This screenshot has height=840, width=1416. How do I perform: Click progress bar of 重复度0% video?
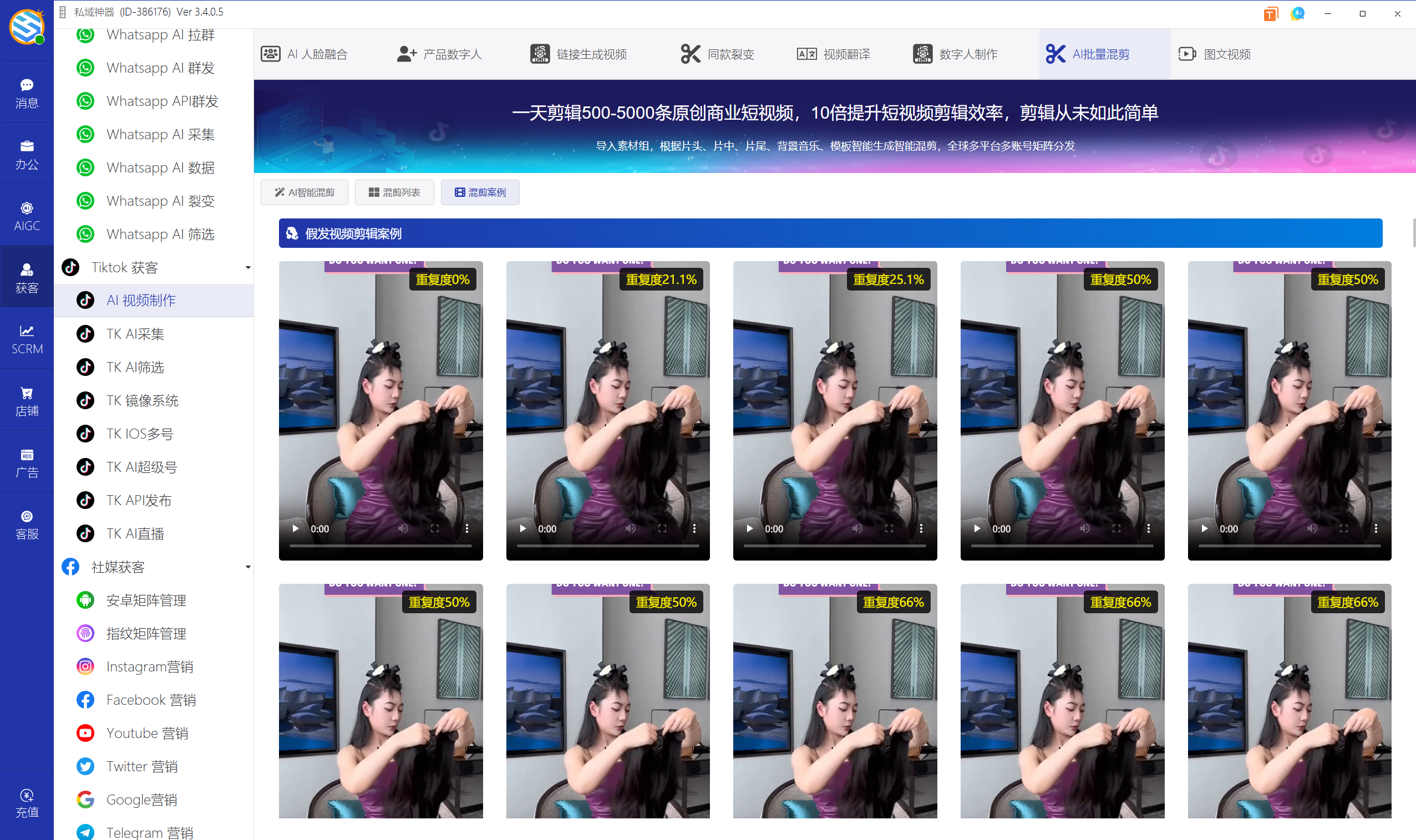(x=380, y=546)
